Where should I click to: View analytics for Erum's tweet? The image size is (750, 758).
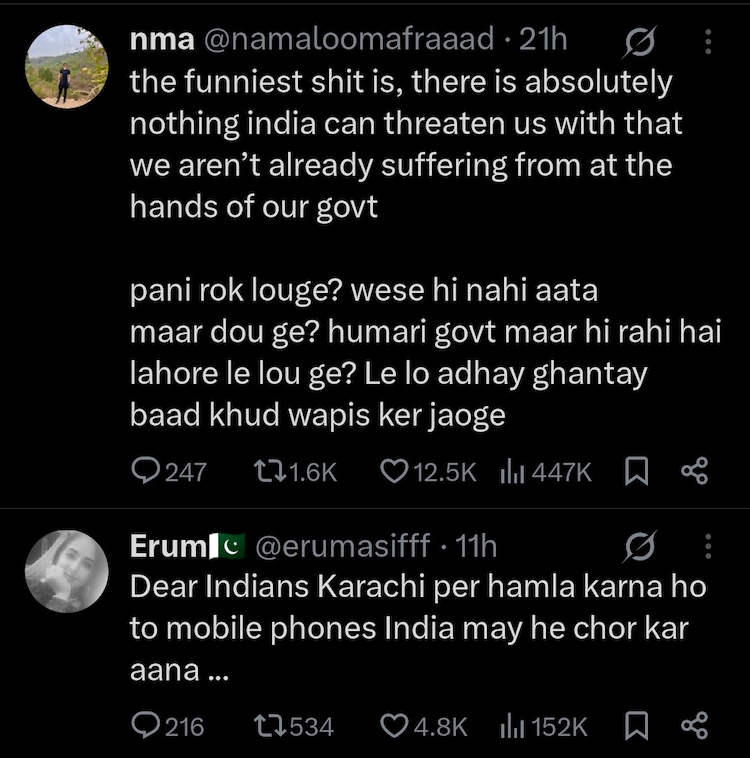pos(512,726)
